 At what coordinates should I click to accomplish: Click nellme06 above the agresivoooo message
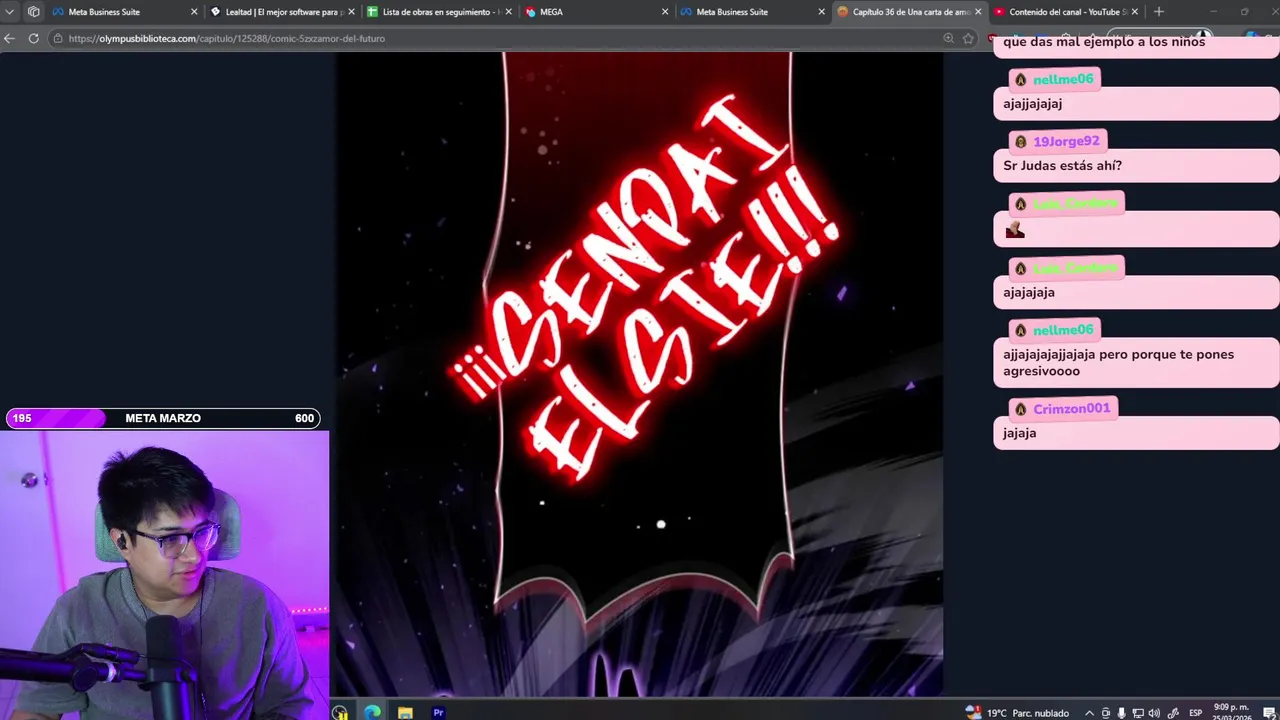(x=1063, y=330)
